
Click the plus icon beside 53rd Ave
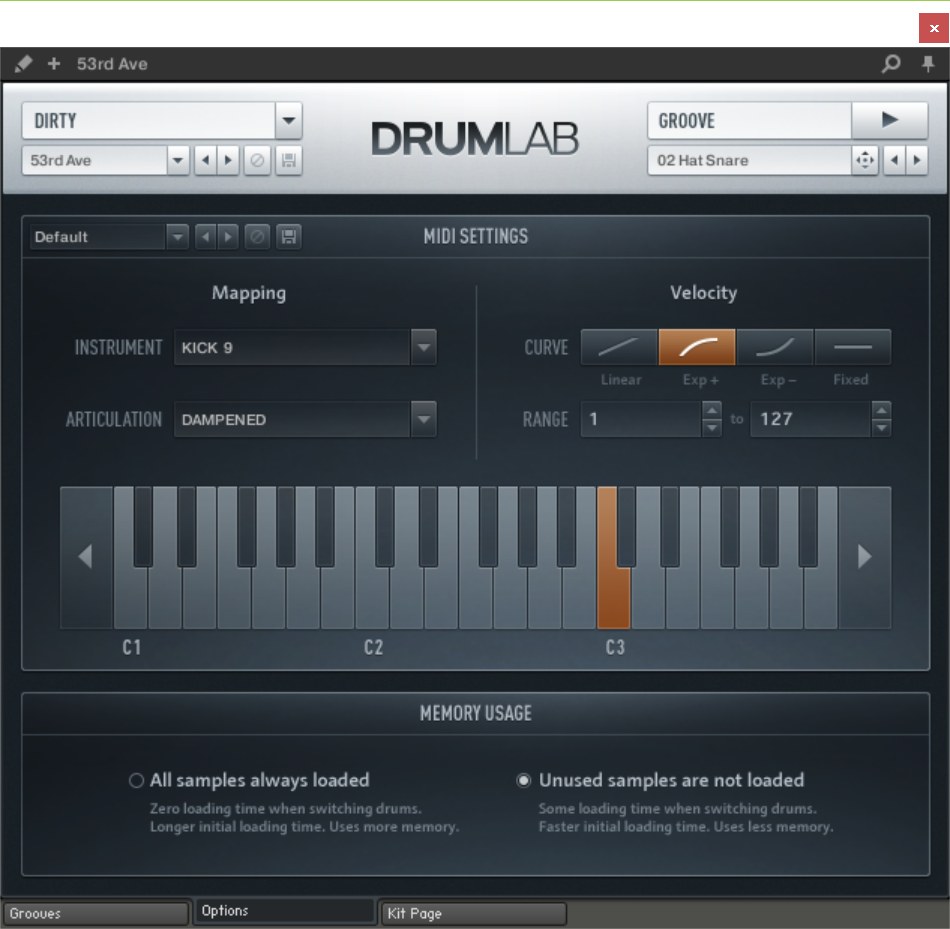(x=54, y=64)
